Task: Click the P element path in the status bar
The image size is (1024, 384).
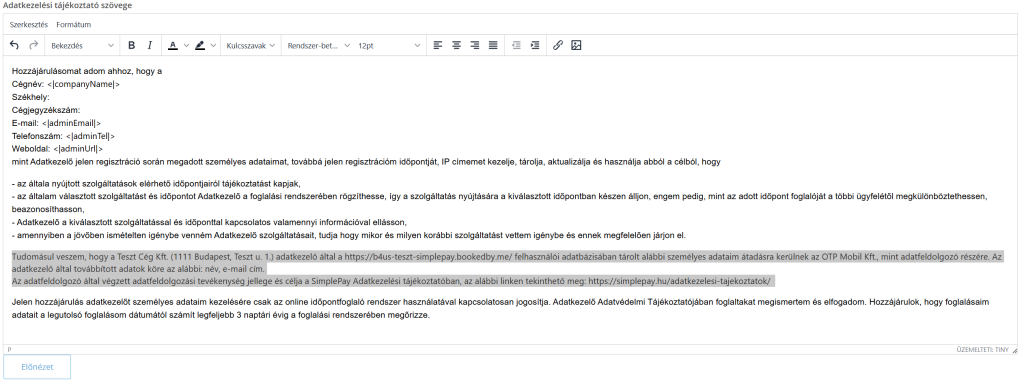Action: coord(9,350)
